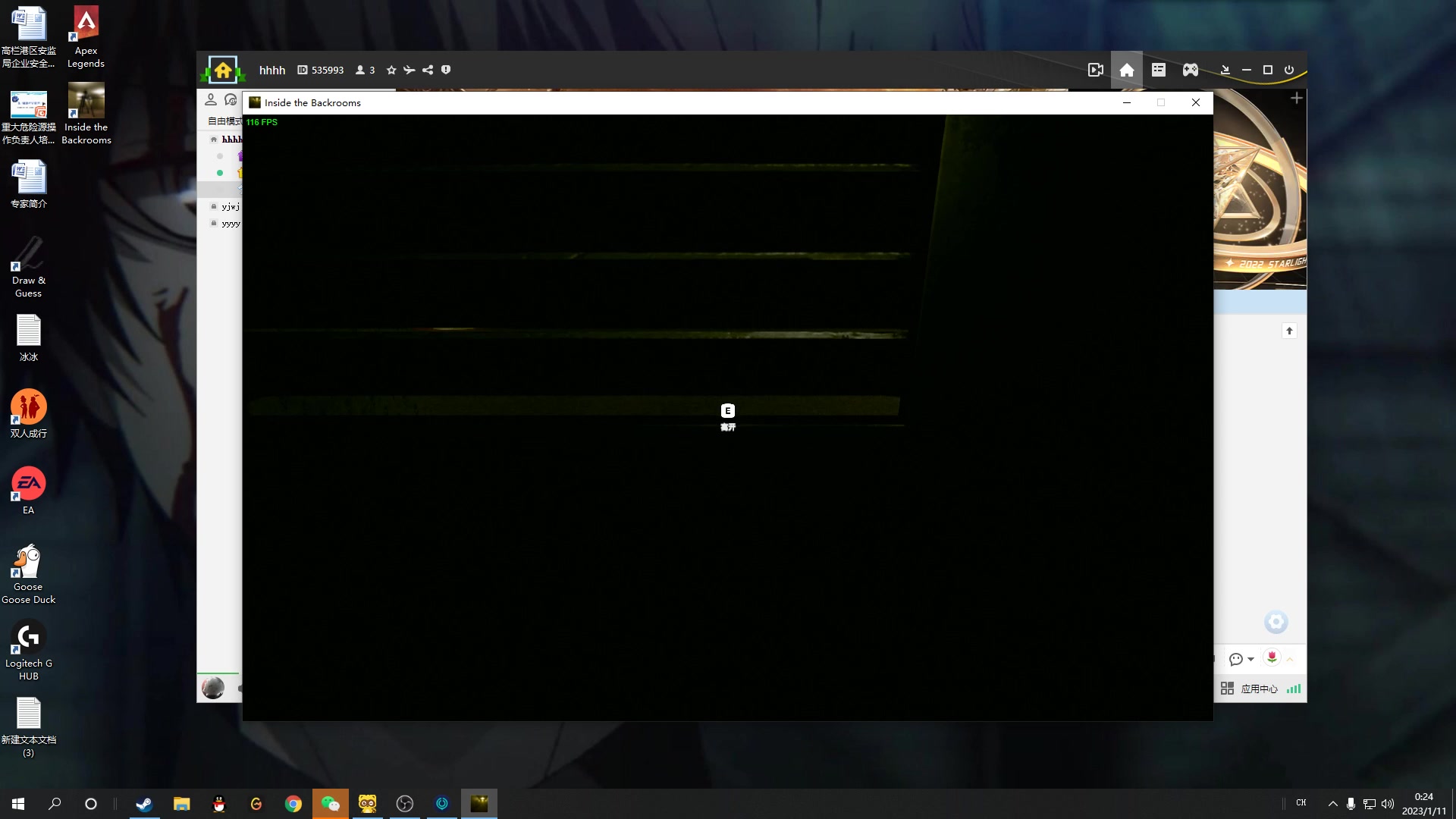Click the scroll-to-top arrow button
The height and width of the screenshot is (819, 1456).
tap(1289, 331)
